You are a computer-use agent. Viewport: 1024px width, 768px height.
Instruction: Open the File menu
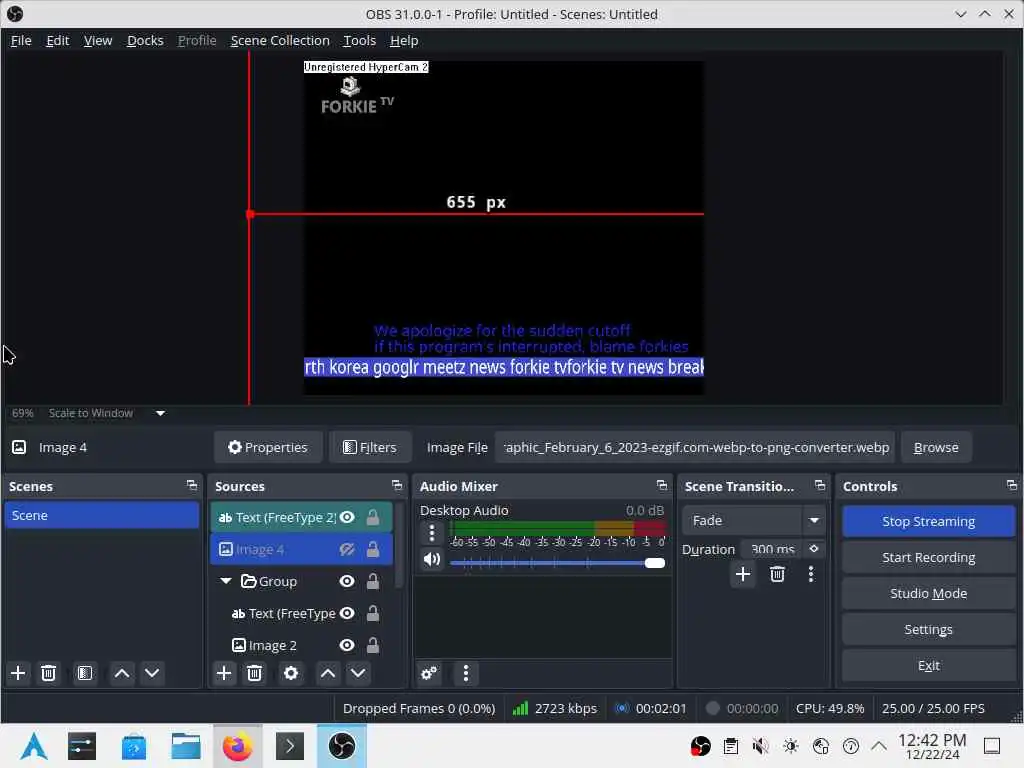click(21, 40)
